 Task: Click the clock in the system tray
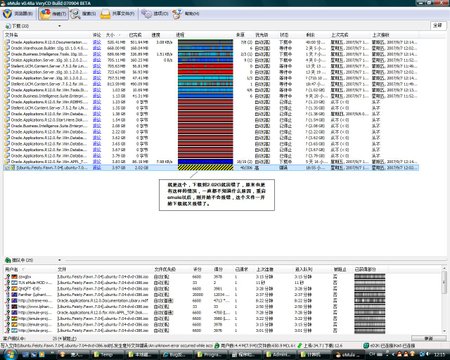pos(439,355)
